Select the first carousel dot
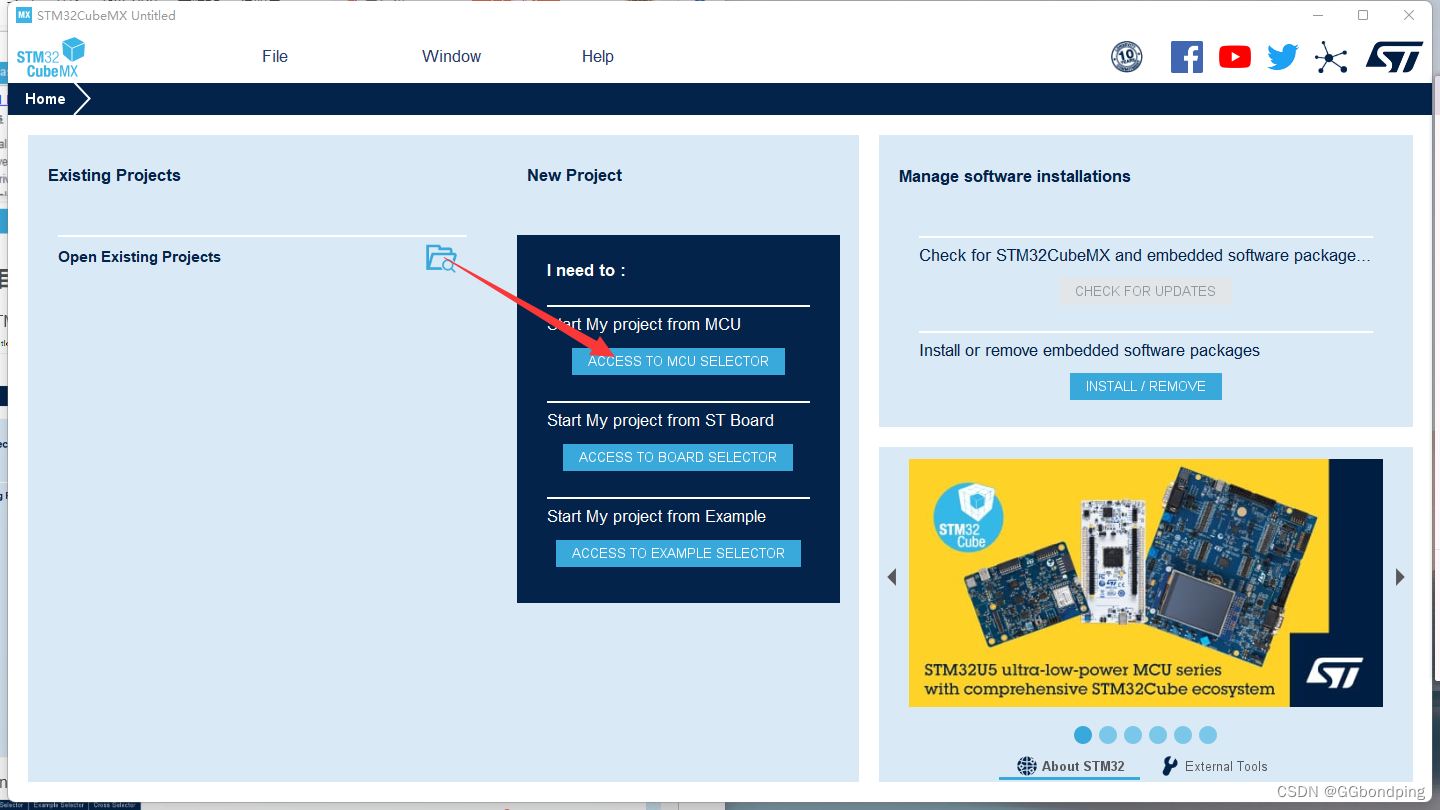1440x810 pixels. click(x=1083, y=735)
